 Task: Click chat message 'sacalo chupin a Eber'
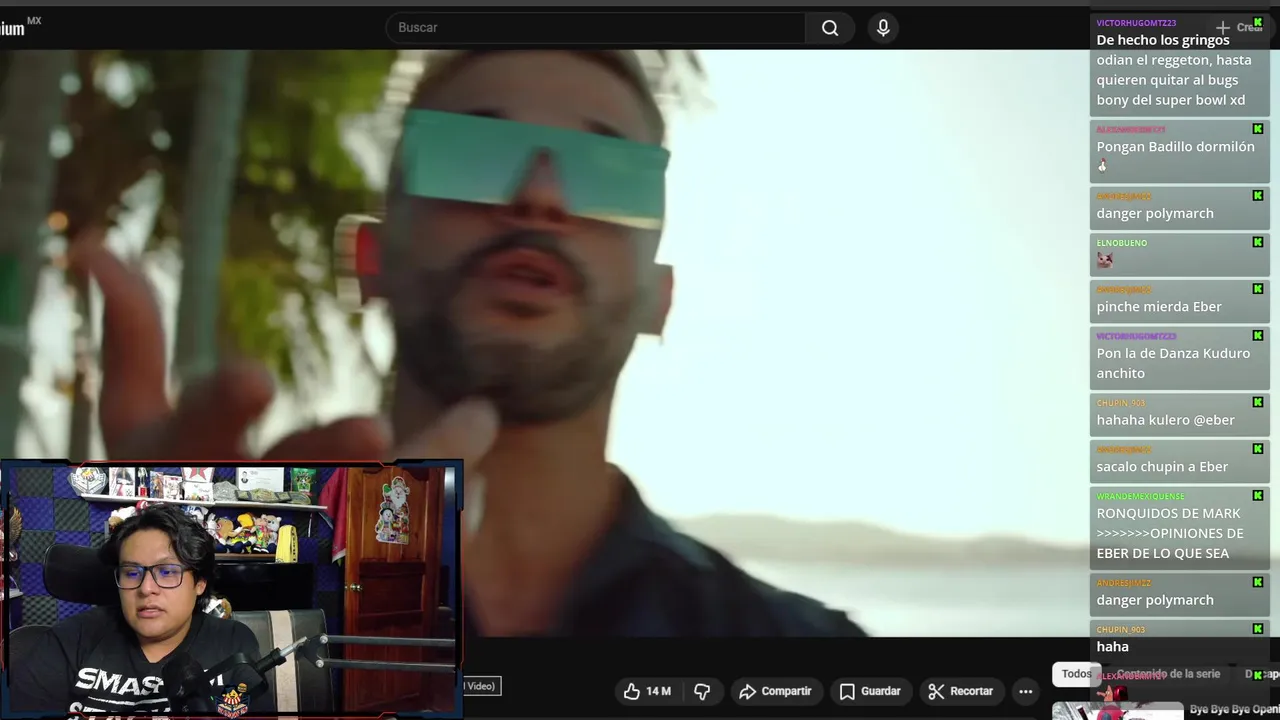[x=1180, y=461]
